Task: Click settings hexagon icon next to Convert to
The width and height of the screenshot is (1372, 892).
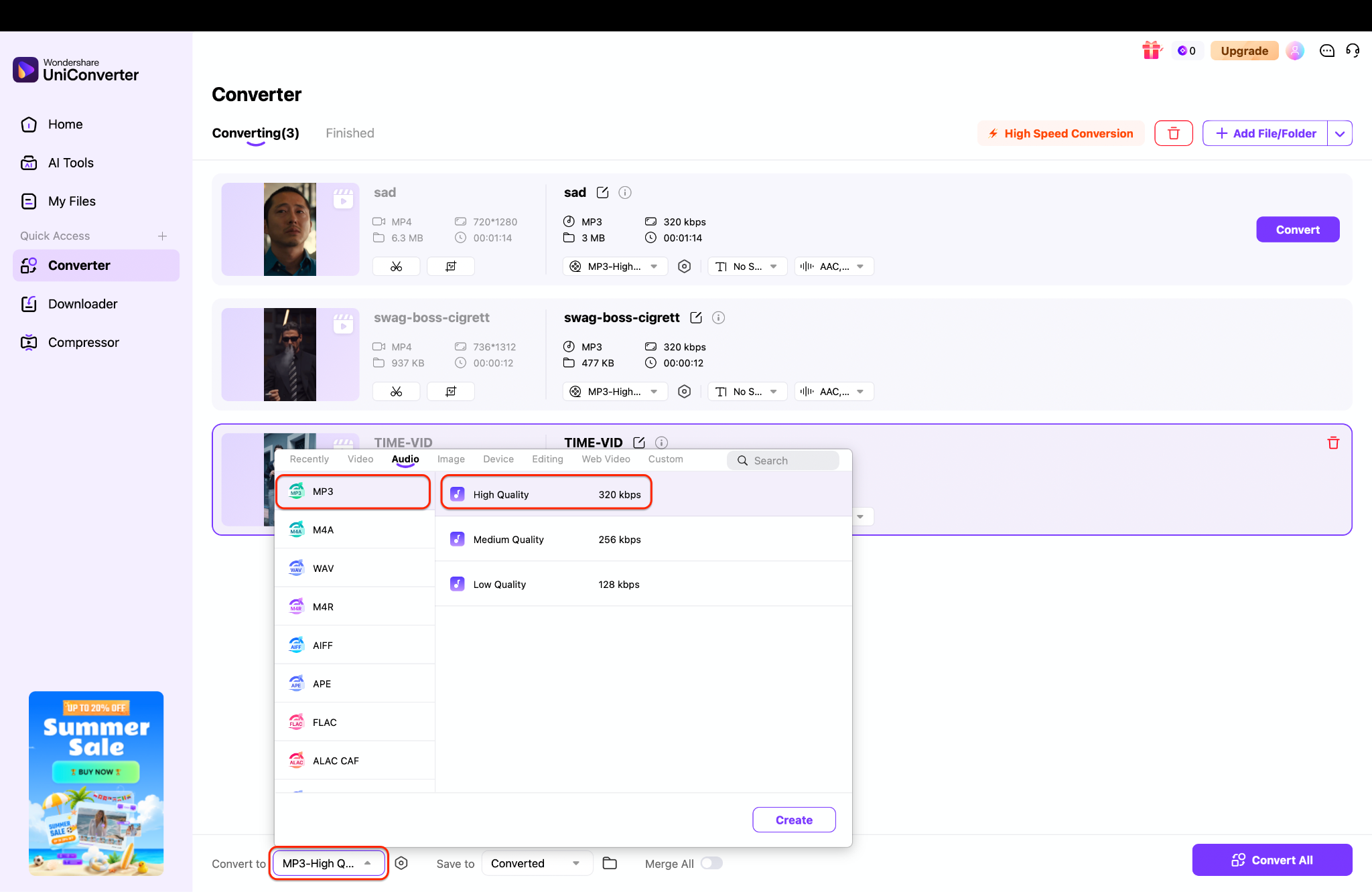Action: 401,863
